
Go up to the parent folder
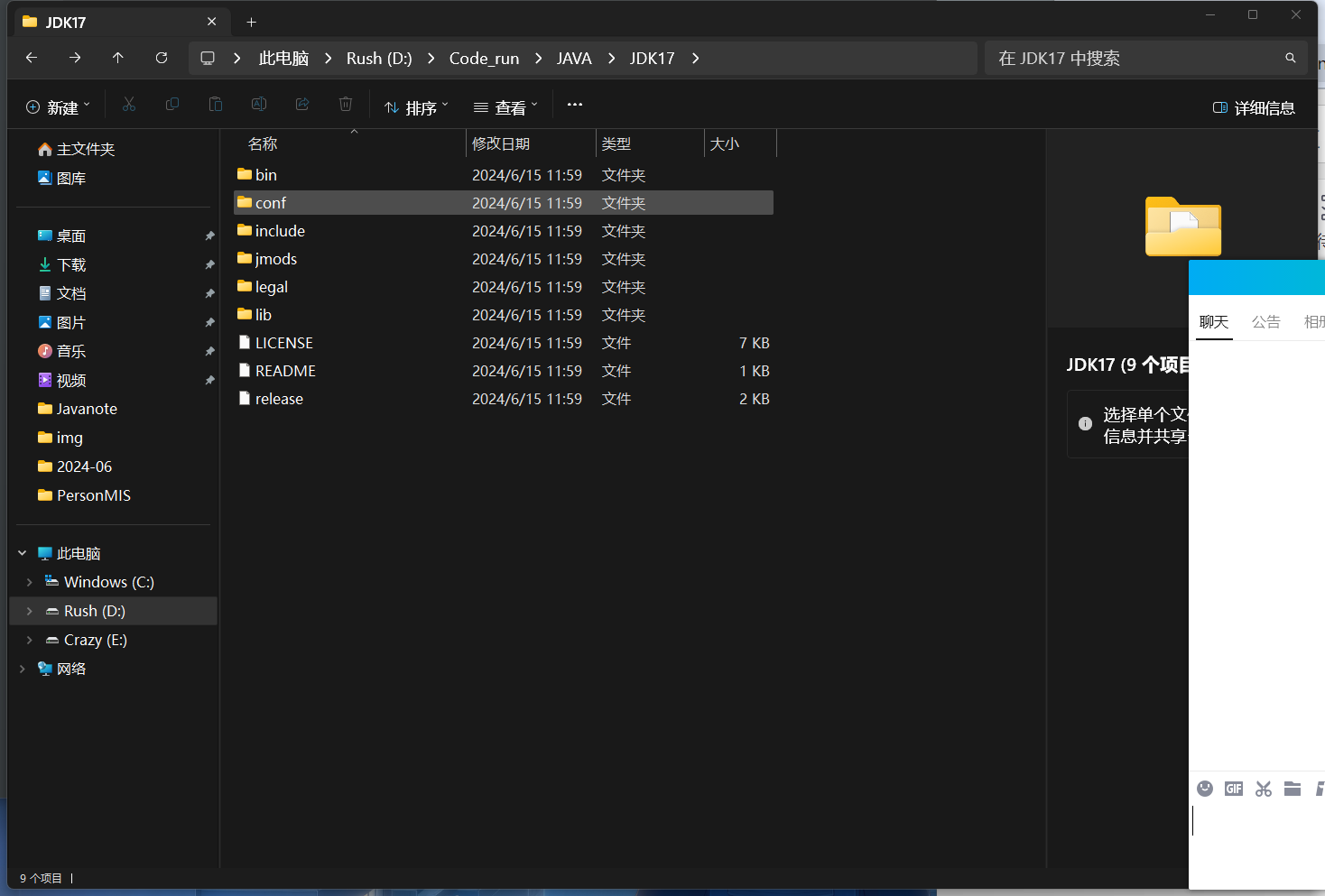118,58
